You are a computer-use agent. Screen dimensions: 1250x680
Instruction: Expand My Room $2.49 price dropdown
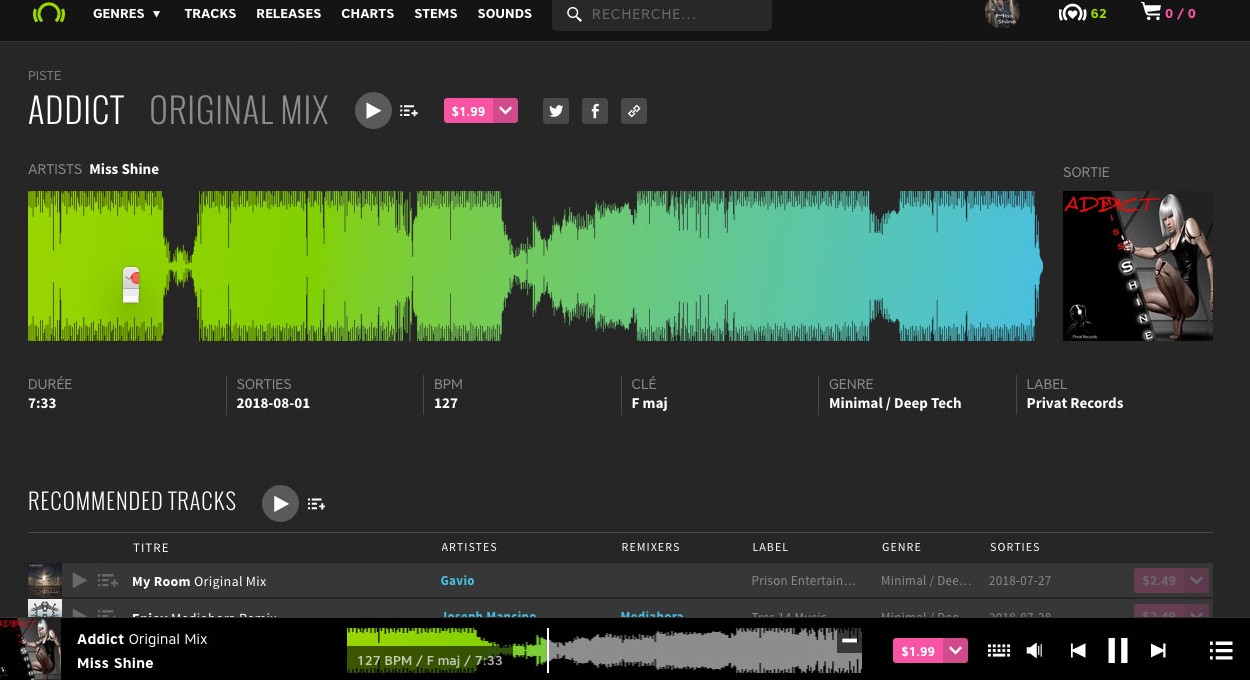click(x=1196, y=580)
